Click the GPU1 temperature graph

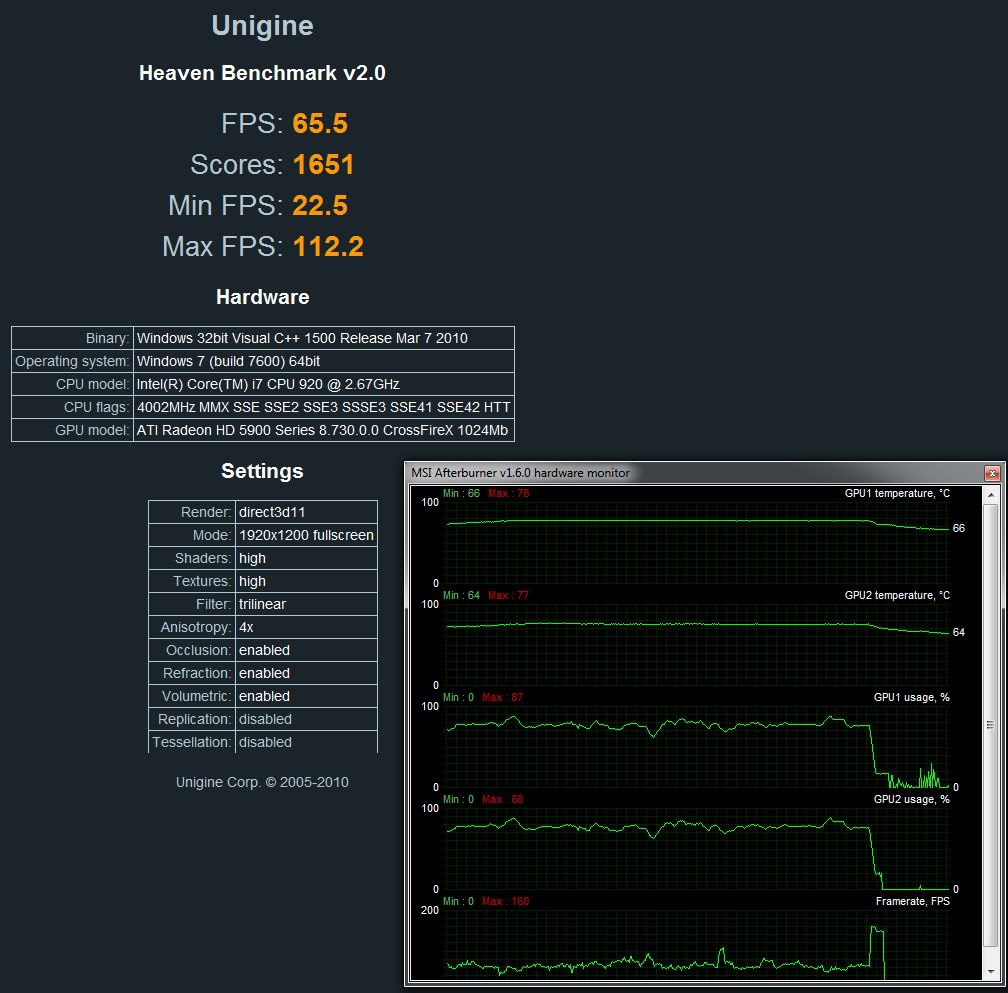[x=697, y=543]
